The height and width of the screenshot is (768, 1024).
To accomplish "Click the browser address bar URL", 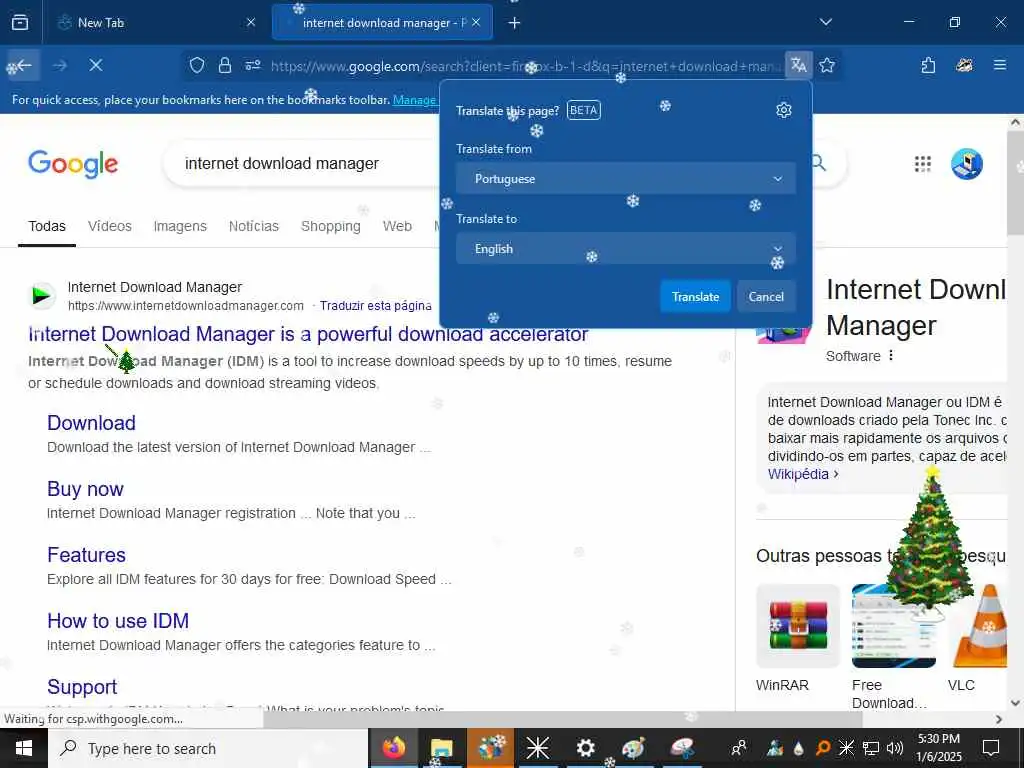I will pos(526,65).
